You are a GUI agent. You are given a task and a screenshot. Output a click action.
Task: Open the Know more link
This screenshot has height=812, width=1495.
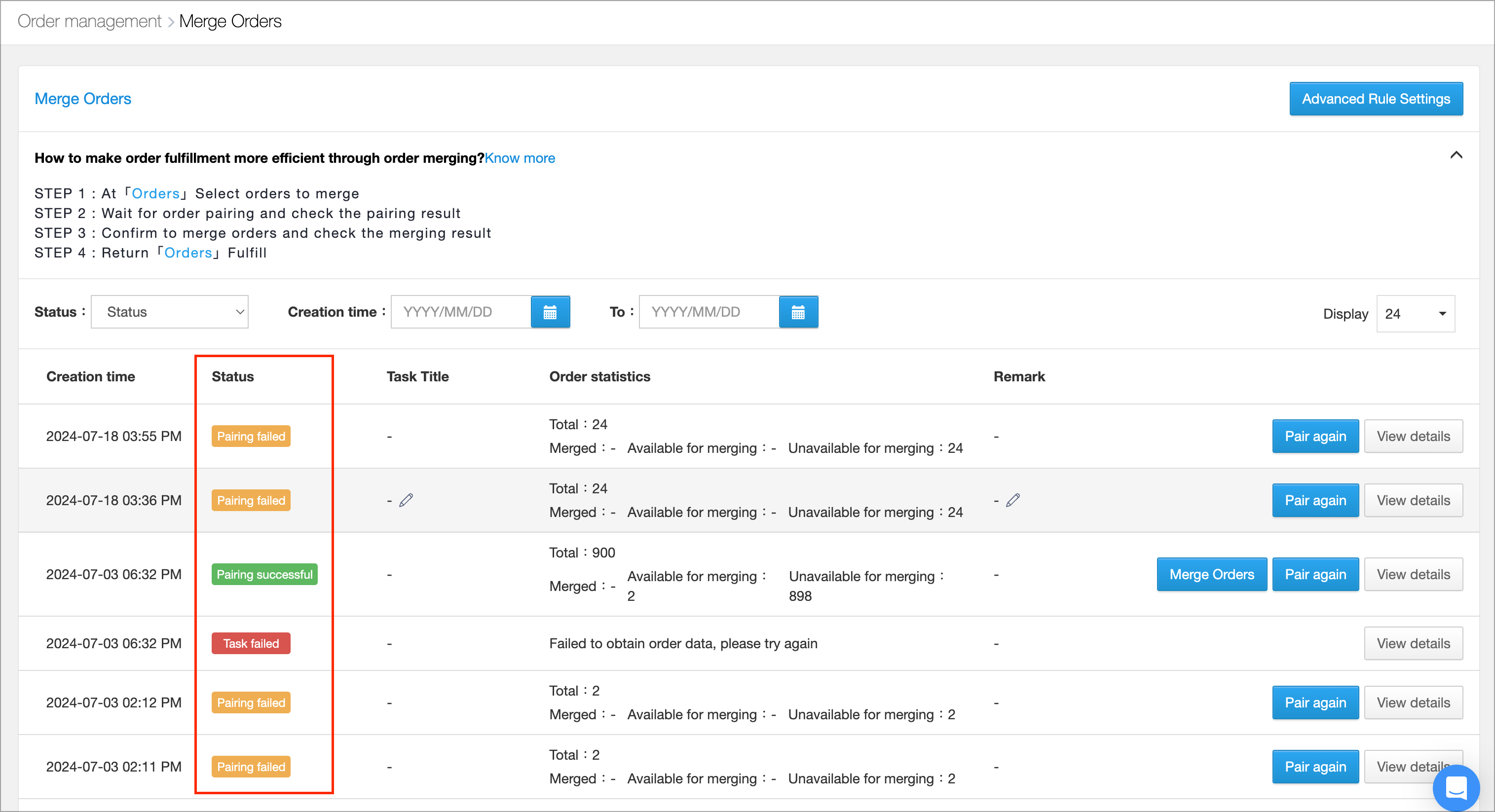pyautogui.click(x=520, y=158)
